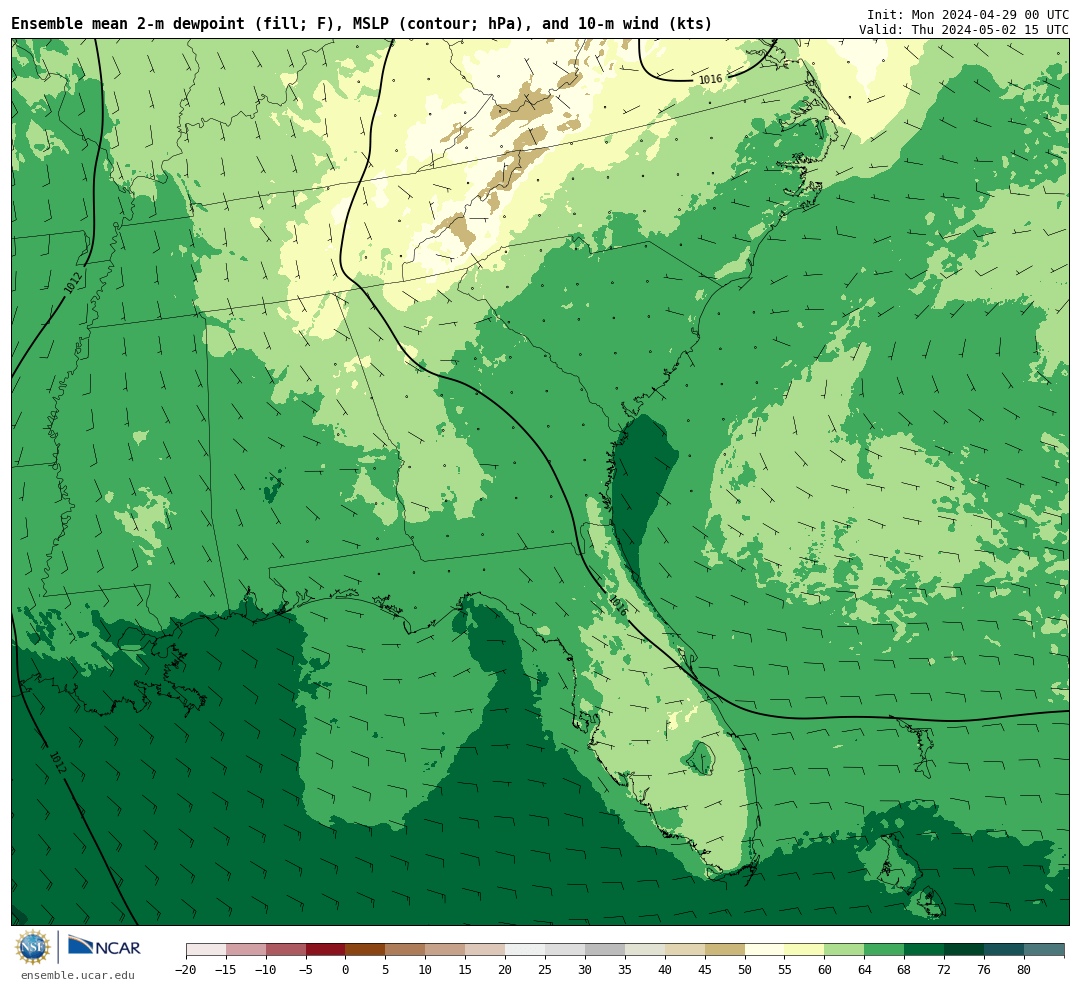
Task: Pick the pale yellow swatch between 55 and 60
Action: pos(804,950)
